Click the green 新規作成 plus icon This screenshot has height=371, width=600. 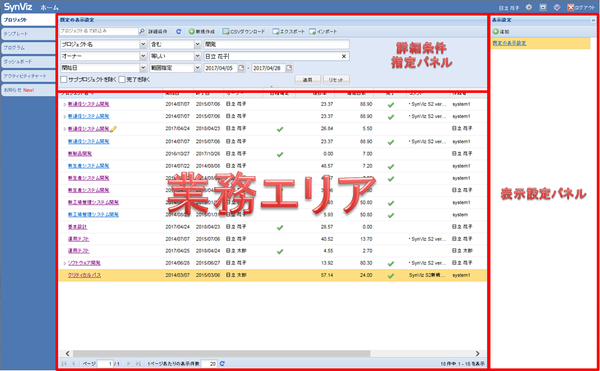point(192,32)
